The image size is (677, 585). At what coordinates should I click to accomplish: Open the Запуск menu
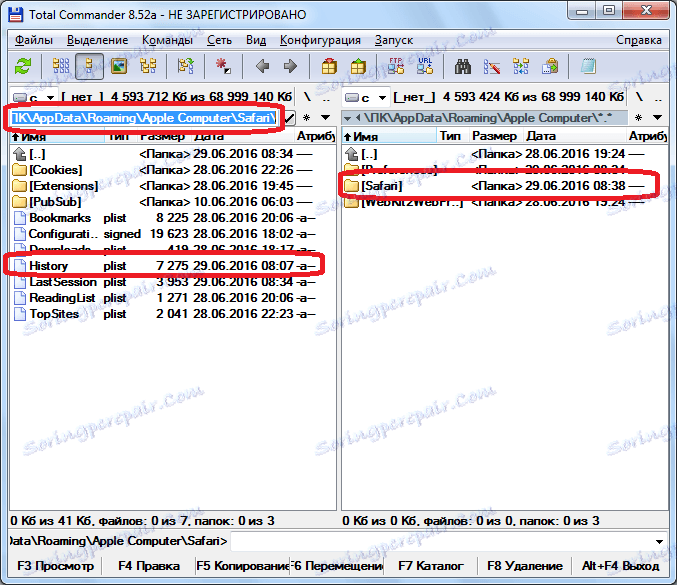394,40
